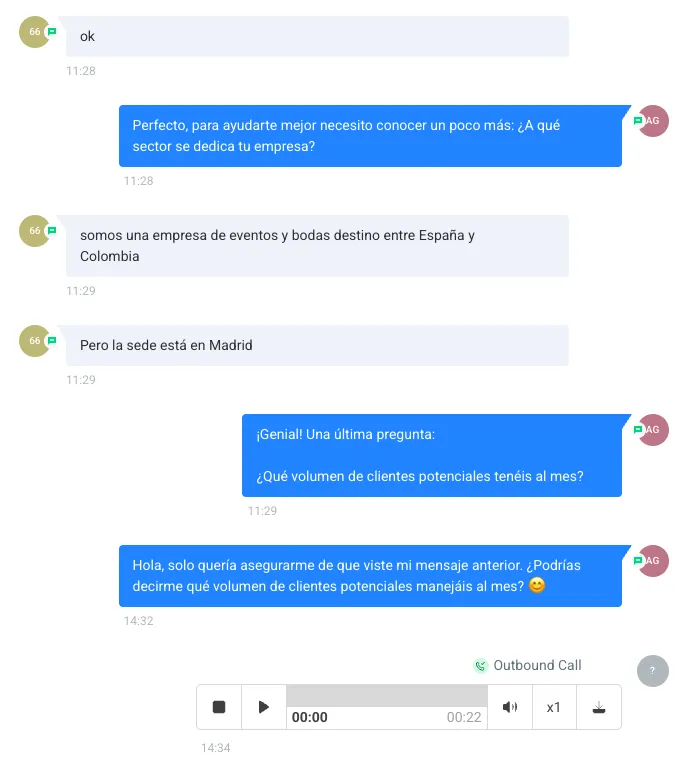Click the eventos y bodas destino message
Screen dimensions: 691x770
(x=317, y=246)
